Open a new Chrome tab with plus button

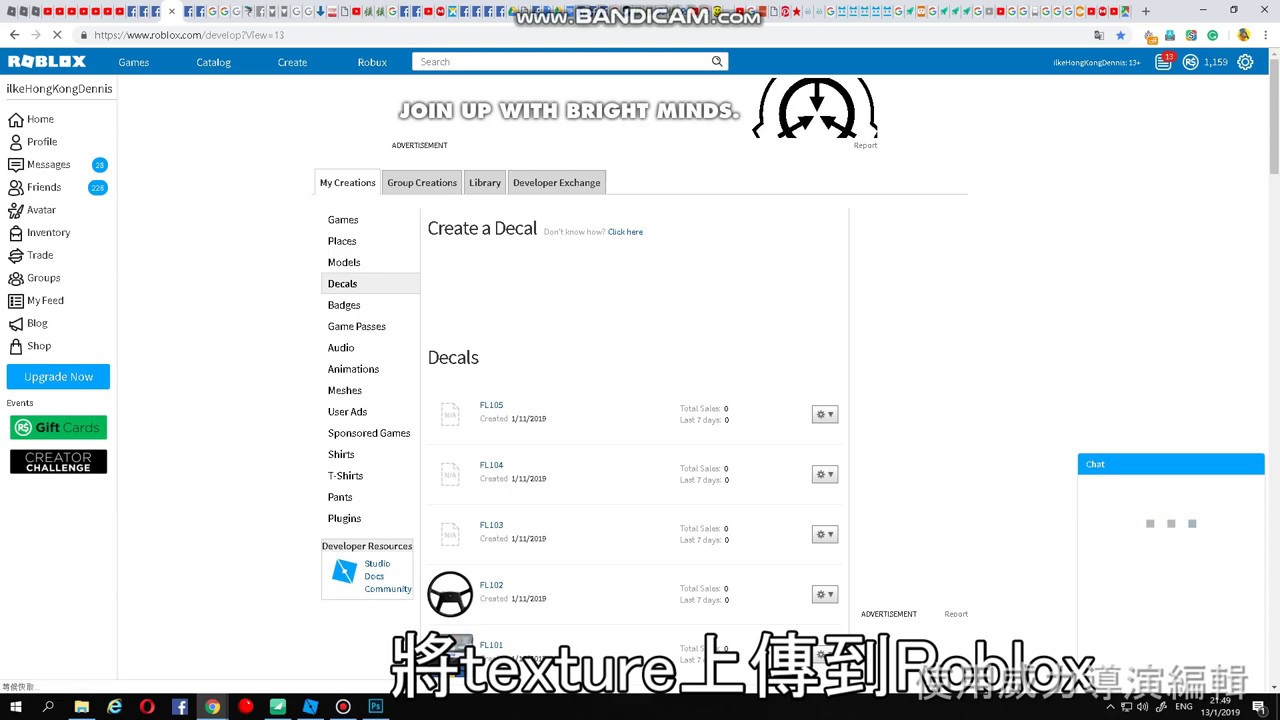(x=1146, y=11)
